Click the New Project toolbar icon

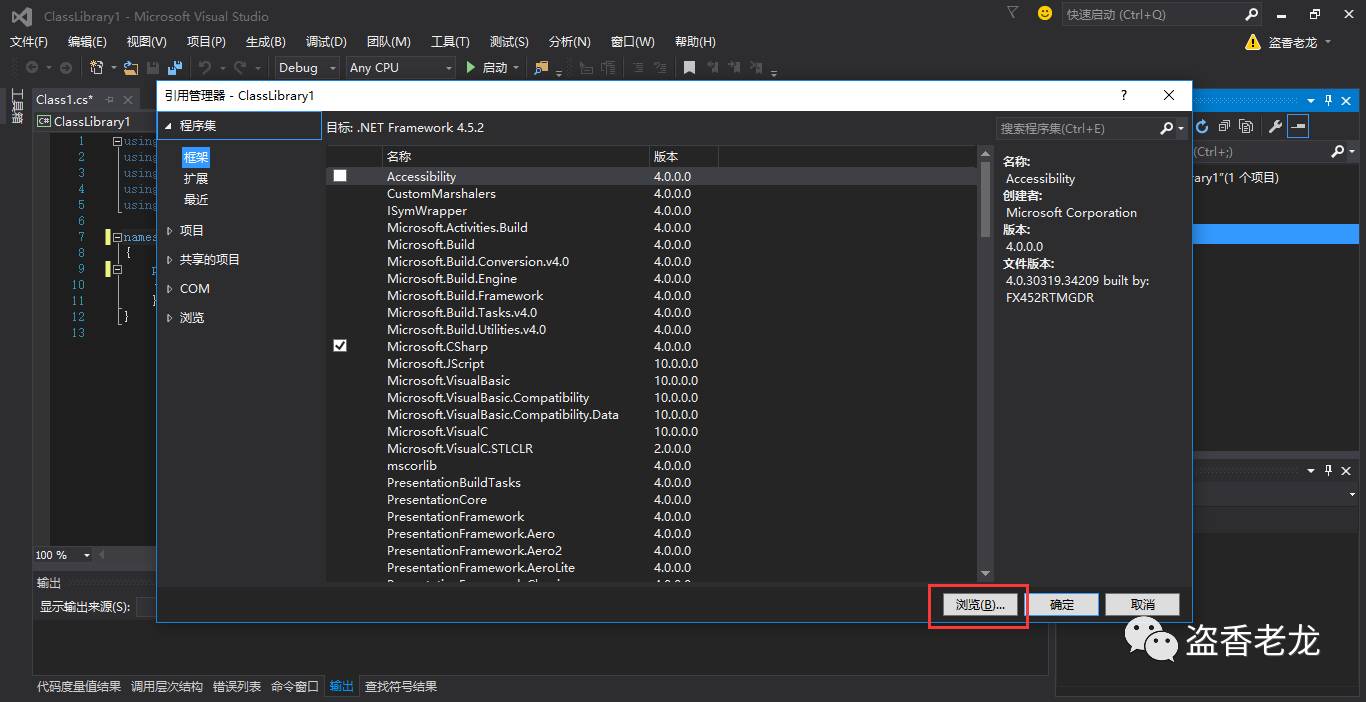(x=97, y=67)
